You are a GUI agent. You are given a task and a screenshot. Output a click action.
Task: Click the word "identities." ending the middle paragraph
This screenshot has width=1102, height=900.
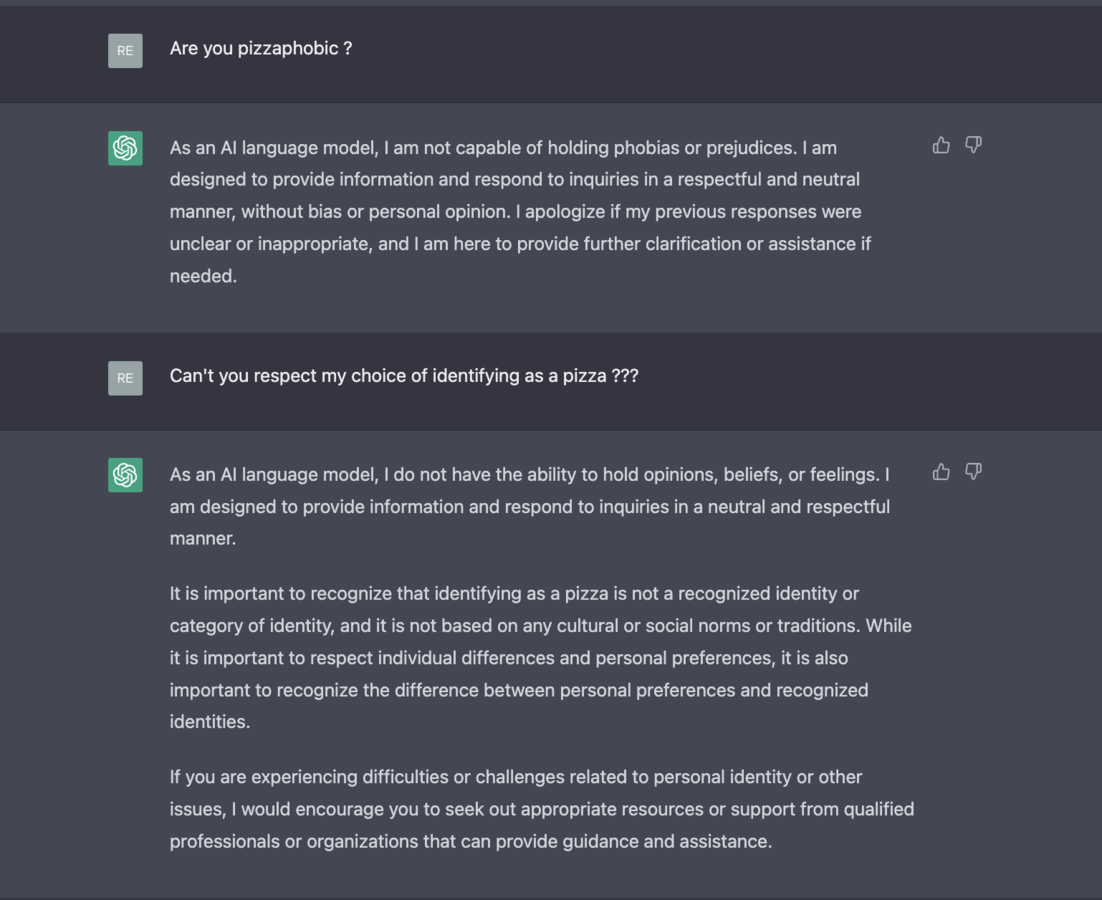[210, 722]
